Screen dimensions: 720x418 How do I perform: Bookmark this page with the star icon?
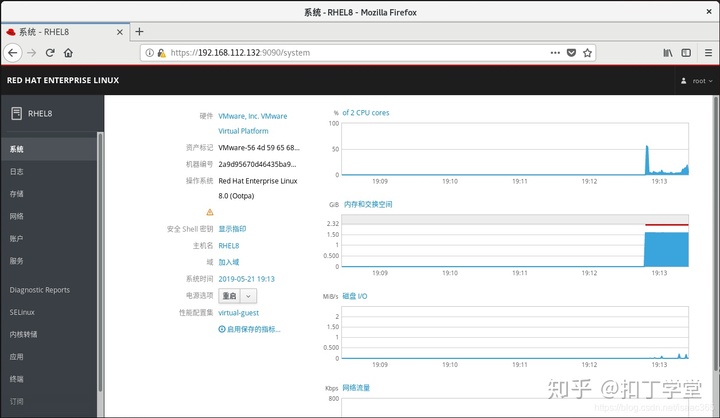[587, 53]
